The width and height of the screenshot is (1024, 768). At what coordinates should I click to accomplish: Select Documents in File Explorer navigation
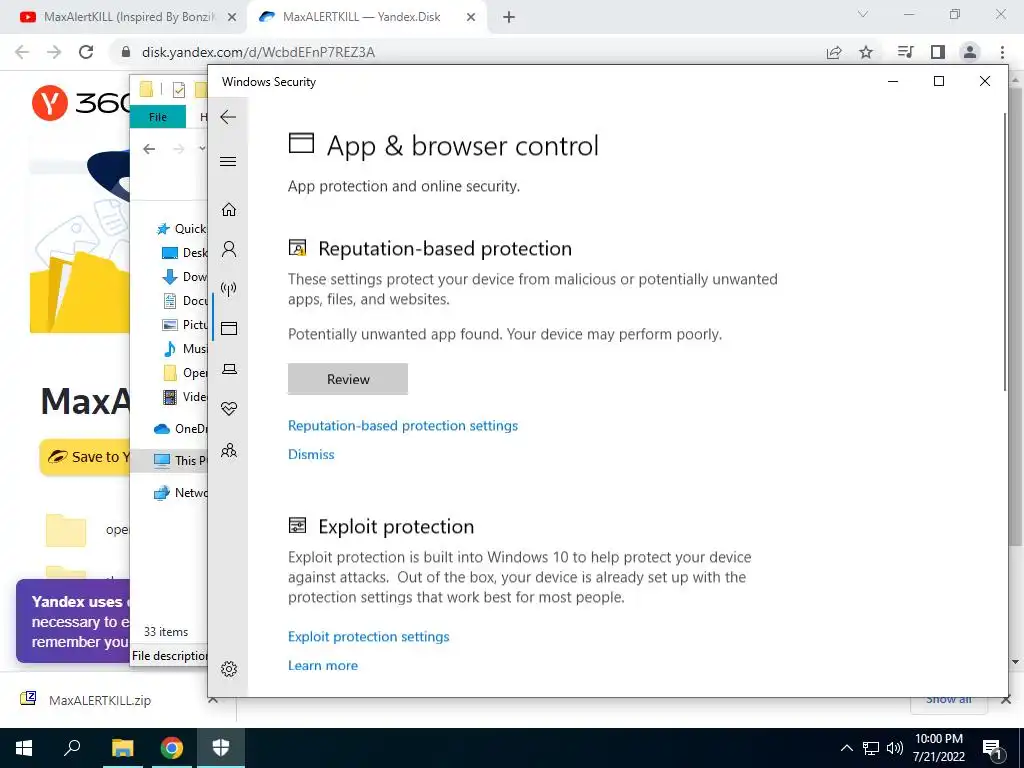point(184,301)
